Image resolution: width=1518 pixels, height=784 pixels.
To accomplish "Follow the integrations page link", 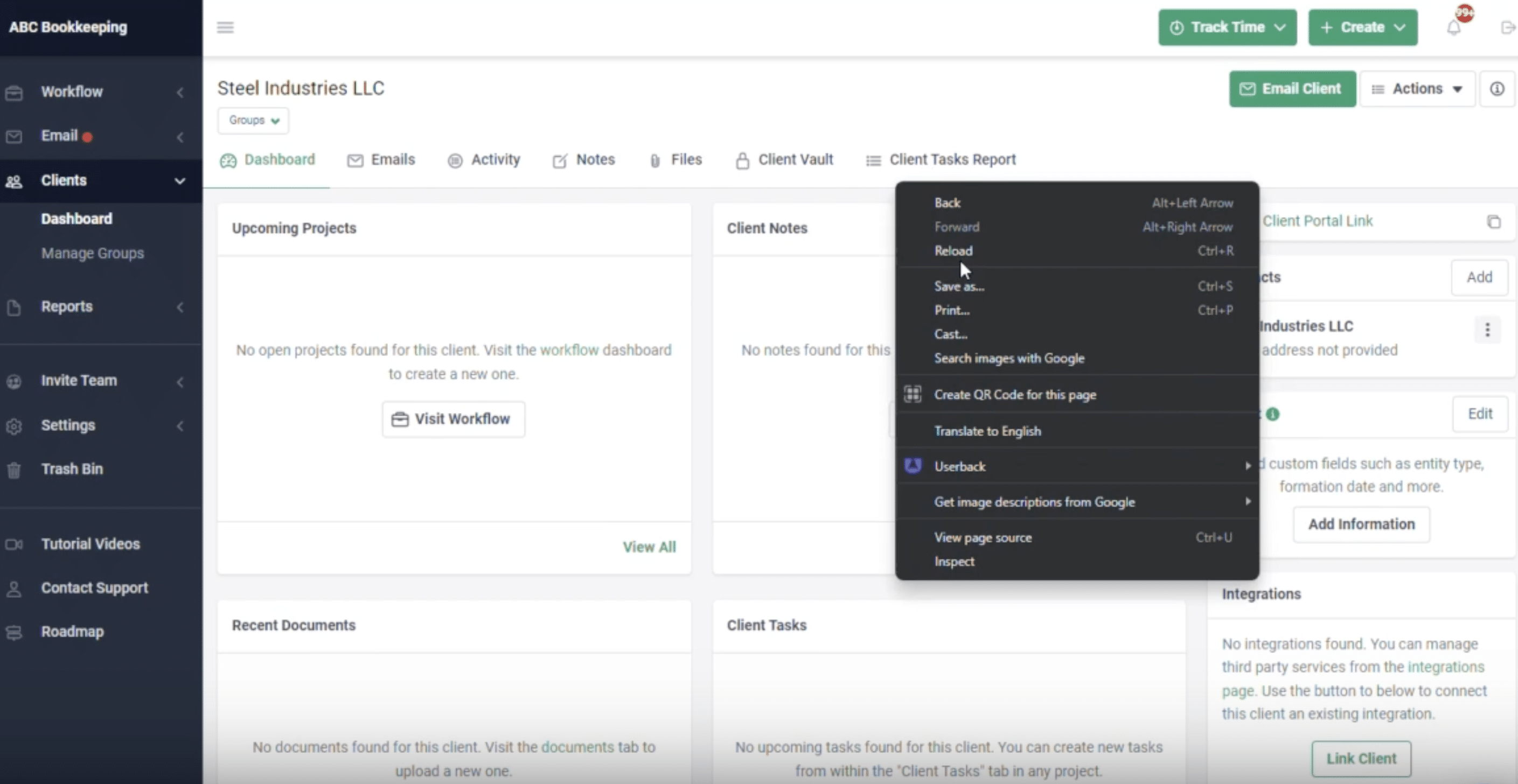I will tap(1445, 667).
